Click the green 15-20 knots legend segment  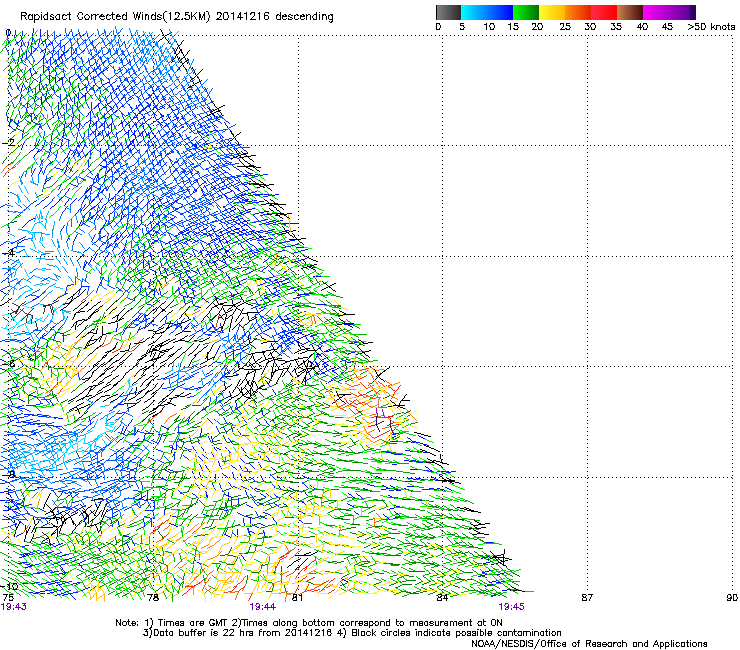(x=526, y=12)
